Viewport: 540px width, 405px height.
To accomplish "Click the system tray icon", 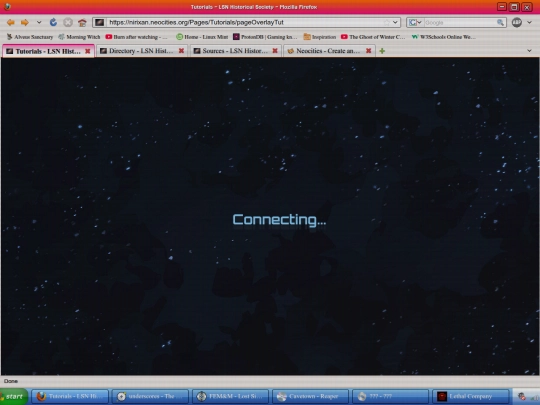I will tap(522, 397).
